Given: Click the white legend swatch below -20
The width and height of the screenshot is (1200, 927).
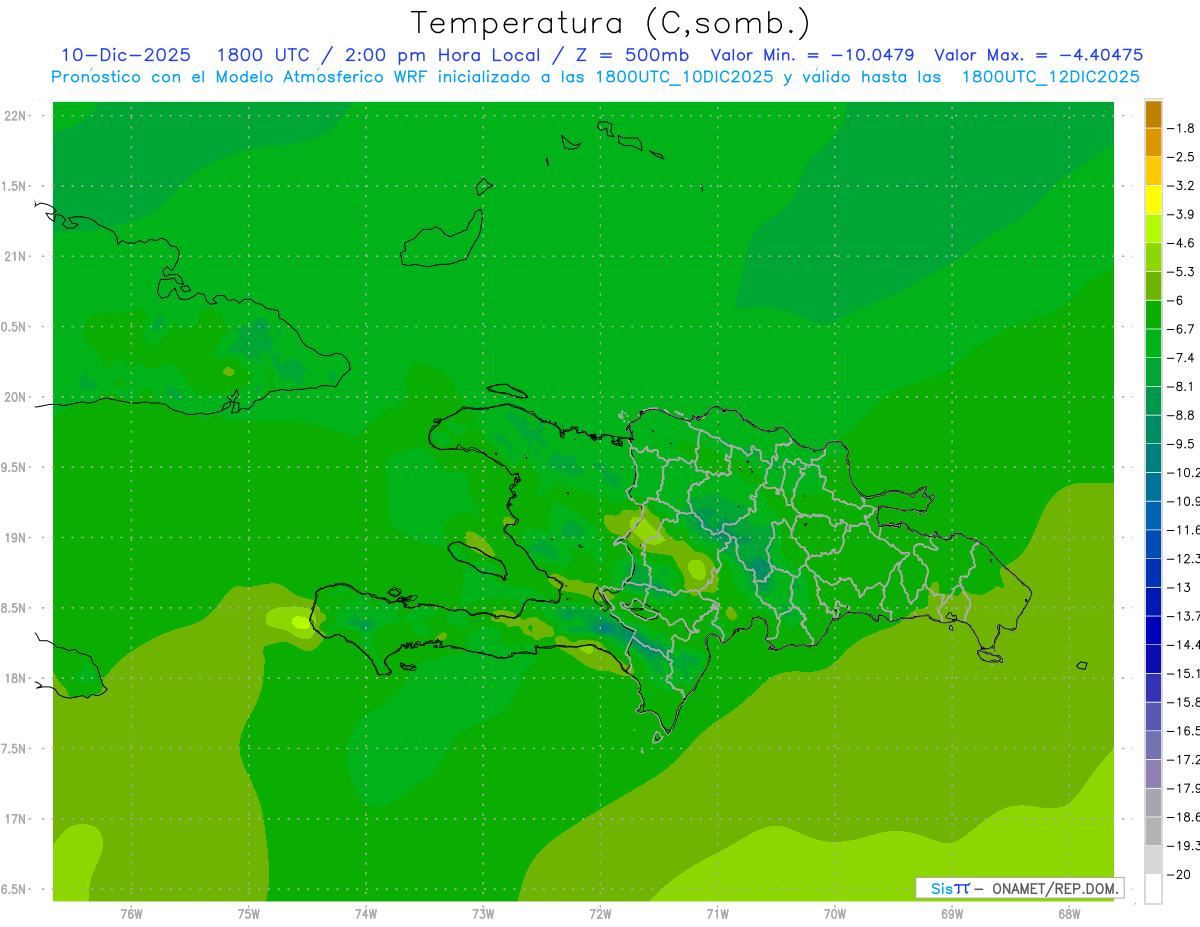Looking at the screenshot, I should [x=1153, y=889].
